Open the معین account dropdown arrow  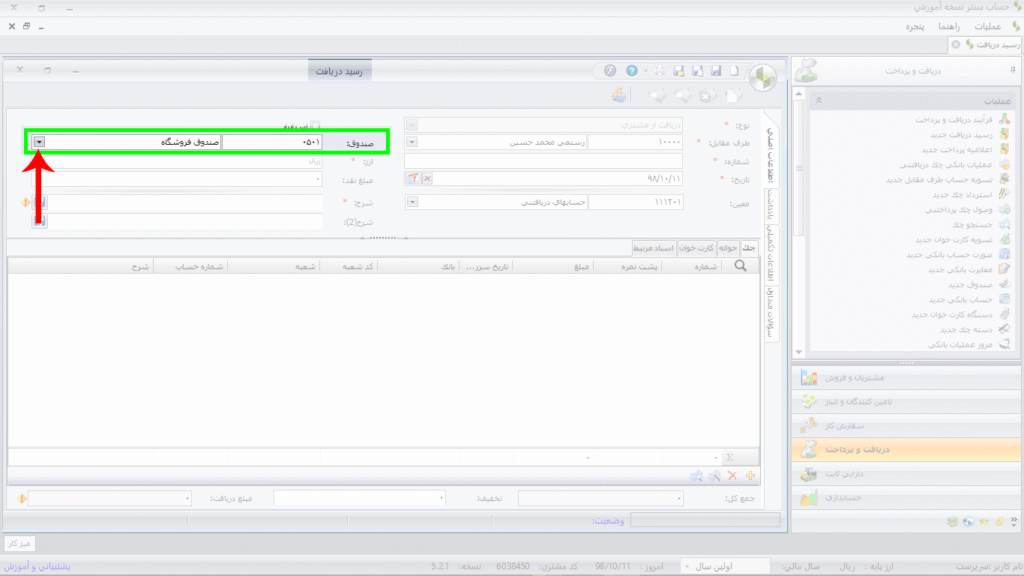[412, 202]
